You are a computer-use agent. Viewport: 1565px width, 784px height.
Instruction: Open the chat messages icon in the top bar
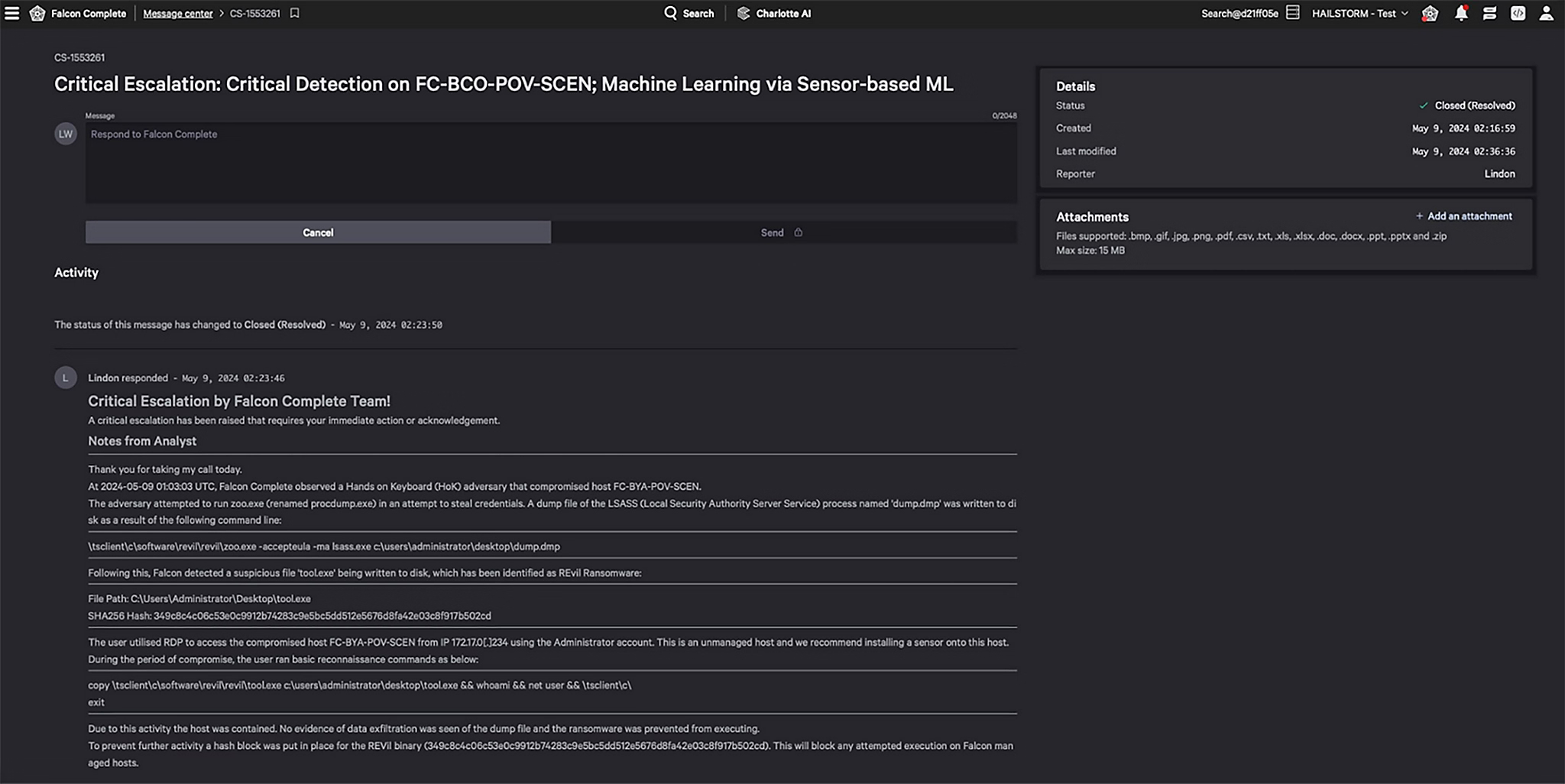(x=1489, y=13)
